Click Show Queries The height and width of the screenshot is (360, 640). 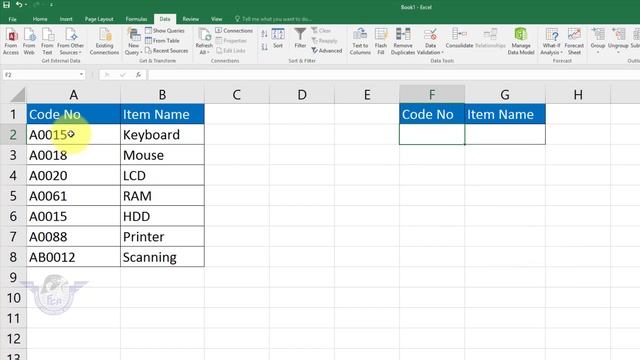165,31
